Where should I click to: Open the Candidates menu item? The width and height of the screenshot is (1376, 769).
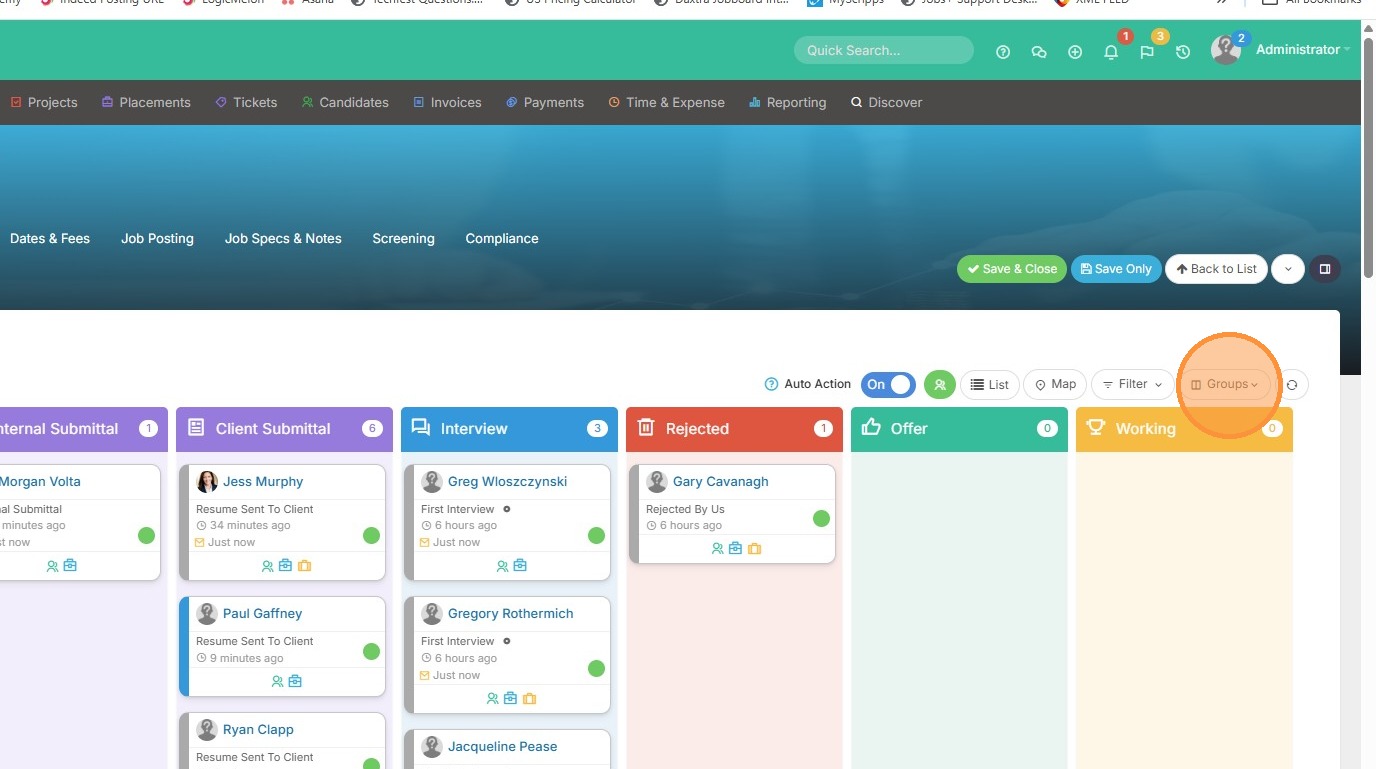[345, 102]
